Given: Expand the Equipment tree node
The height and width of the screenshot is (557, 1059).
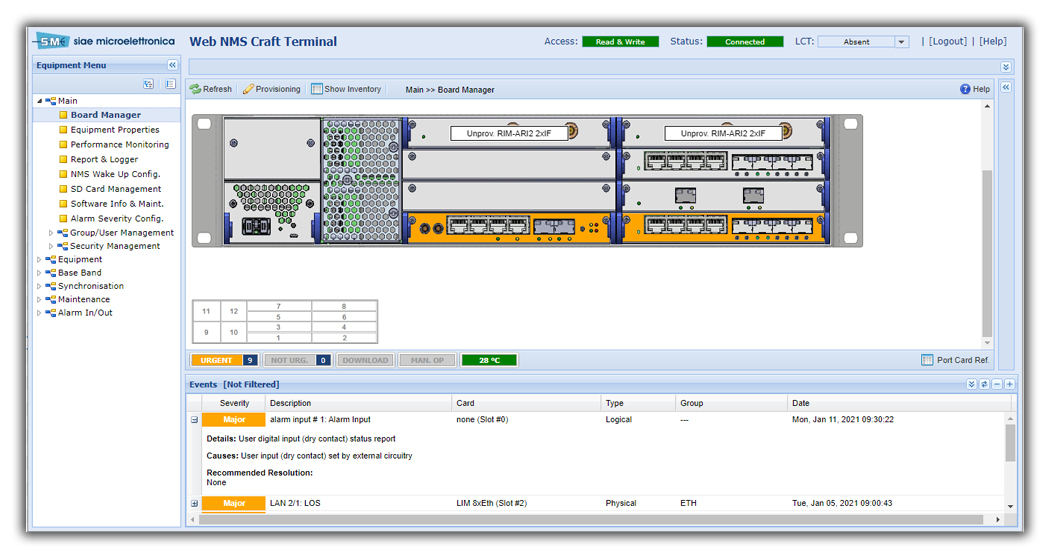Looking at the screenshot, I should click(x=39, y=259).
